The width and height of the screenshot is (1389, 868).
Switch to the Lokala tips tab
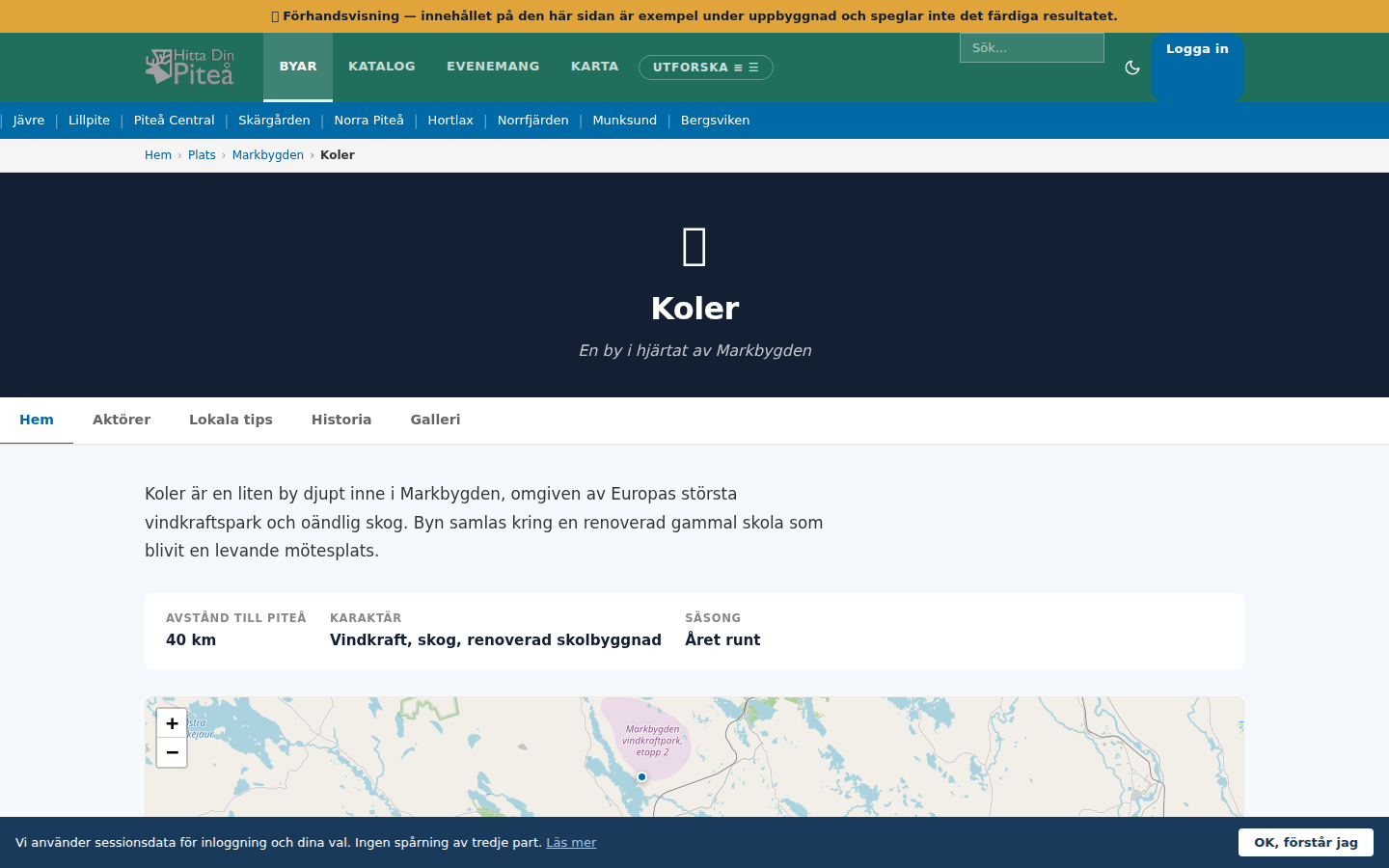231,420
